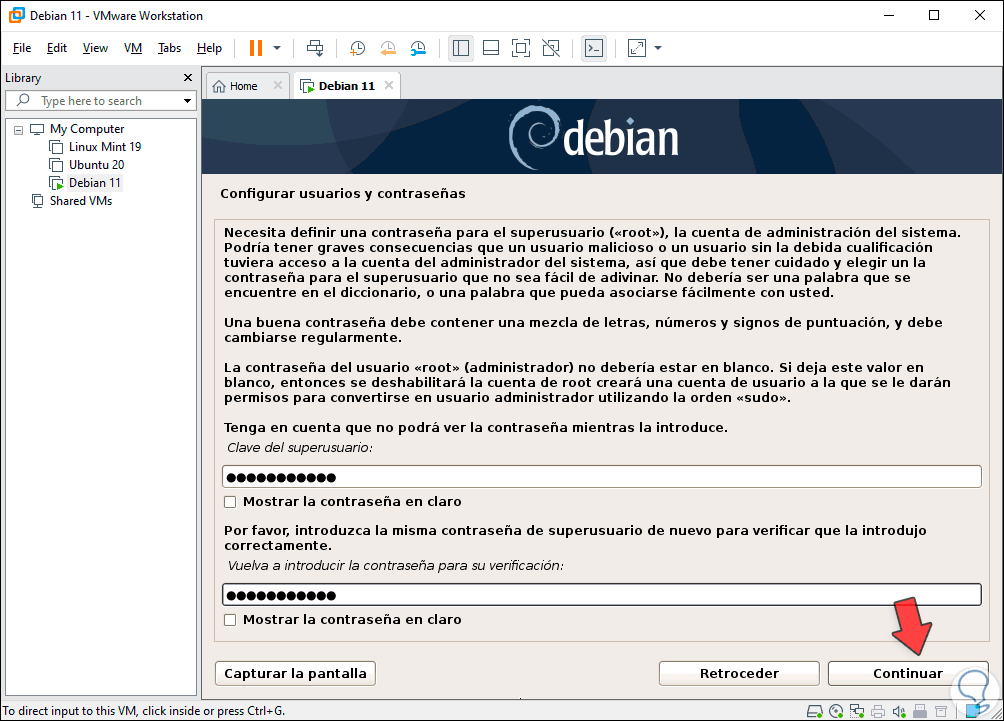Click the archive box status icon
Screen dimensions: 1004x721
click(x=941, y=711)
